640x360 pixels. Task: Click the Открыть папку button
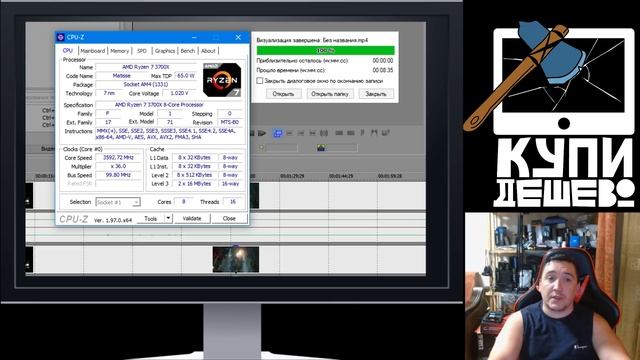click(x=330, y=94)
